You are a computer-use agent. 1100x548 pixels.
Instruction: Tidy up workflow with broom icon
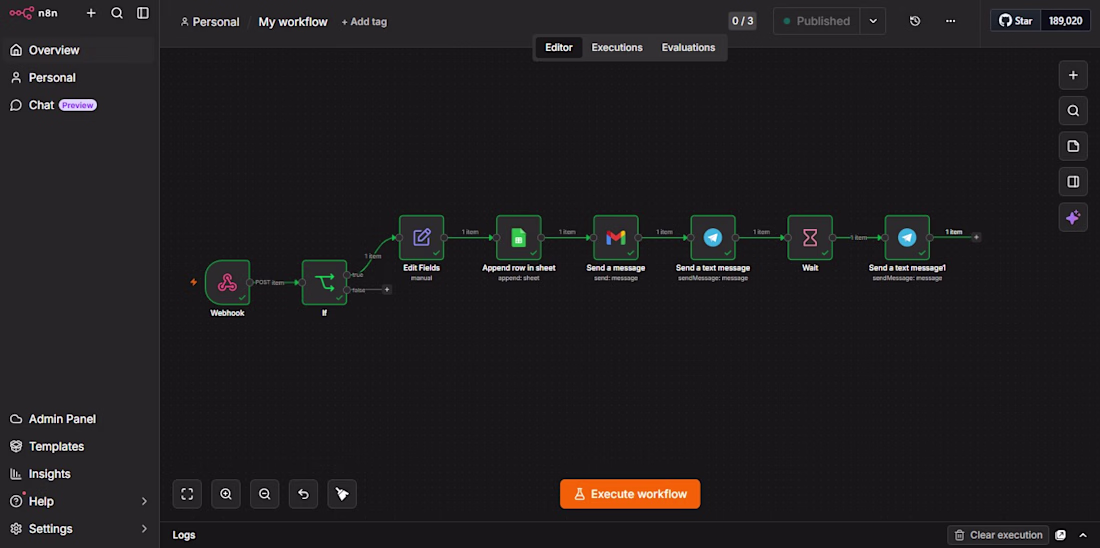coord(342,494)
